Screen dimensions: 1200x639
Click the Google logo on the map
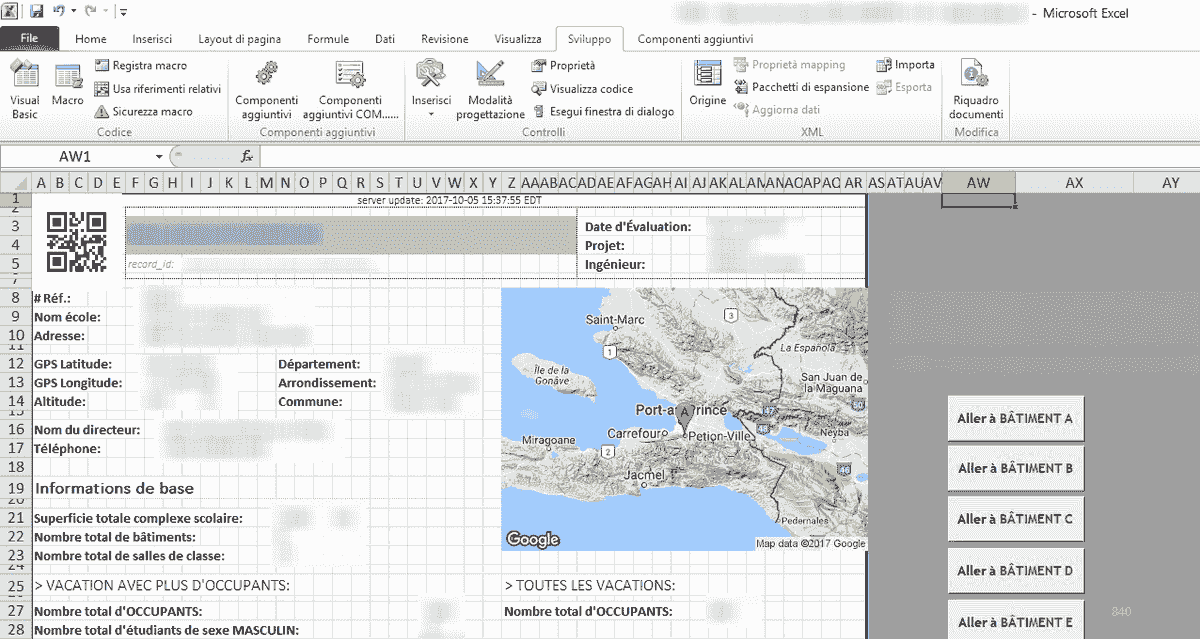click(531, 539)
